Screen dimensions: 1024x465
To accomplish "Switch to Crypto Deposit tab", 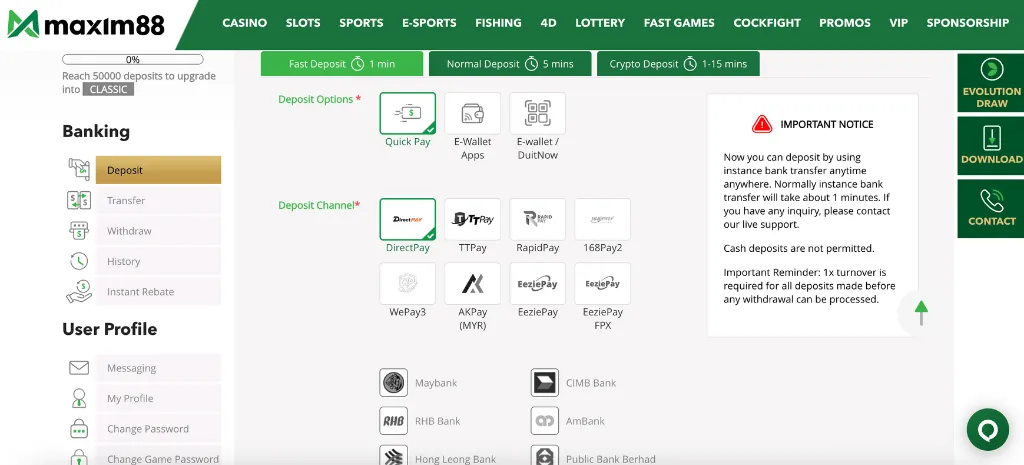I will tap(678, 64).
